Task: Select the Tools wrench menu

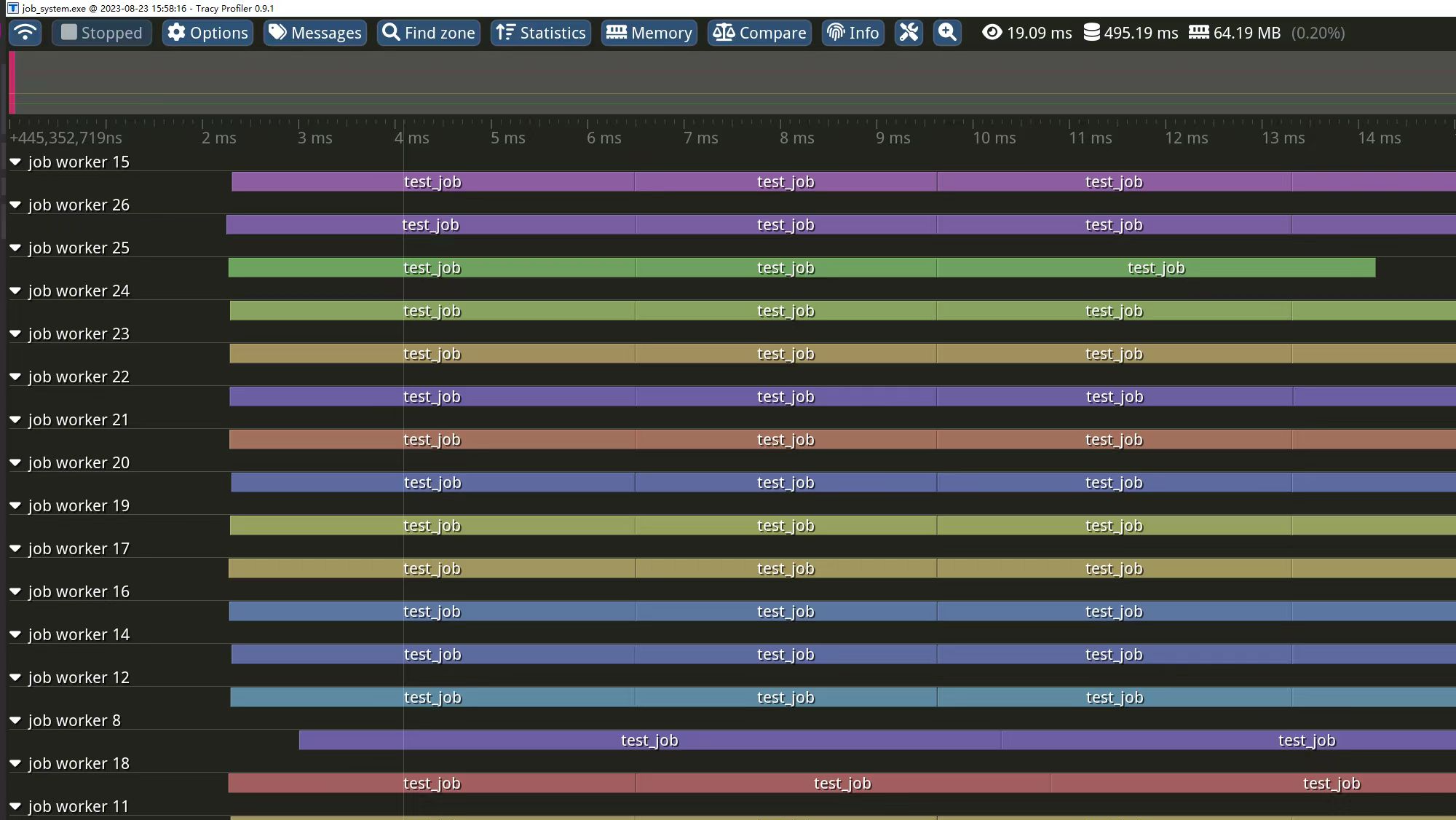Action: [x=909, y=32]
